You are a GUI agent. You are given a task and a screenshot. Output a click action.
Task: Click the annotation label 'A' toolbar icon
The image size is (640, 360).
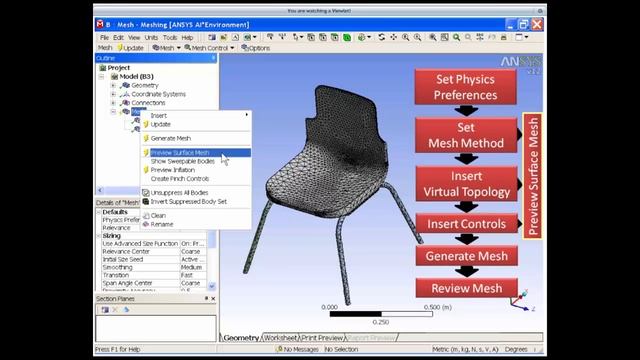pos(236,38)
